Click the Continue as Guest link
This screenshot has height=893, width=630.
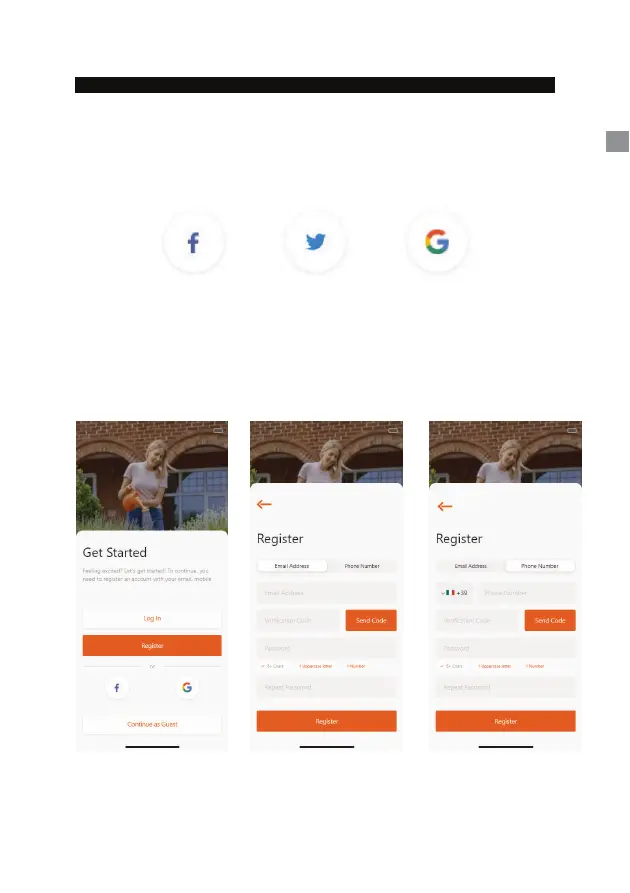coord(152,724)
